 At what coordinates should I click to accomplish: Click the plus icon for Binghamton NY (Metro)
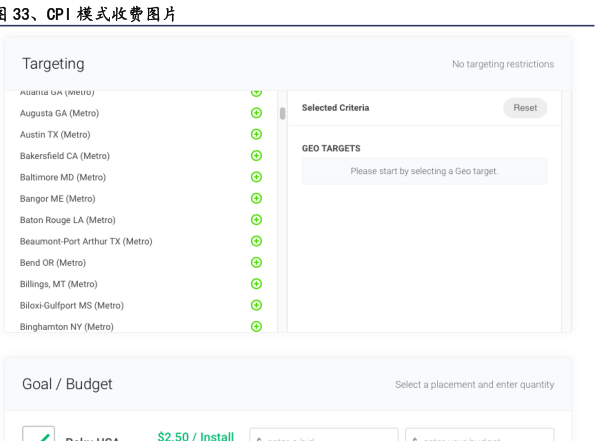pyautogui.click(x=257, y=326)
